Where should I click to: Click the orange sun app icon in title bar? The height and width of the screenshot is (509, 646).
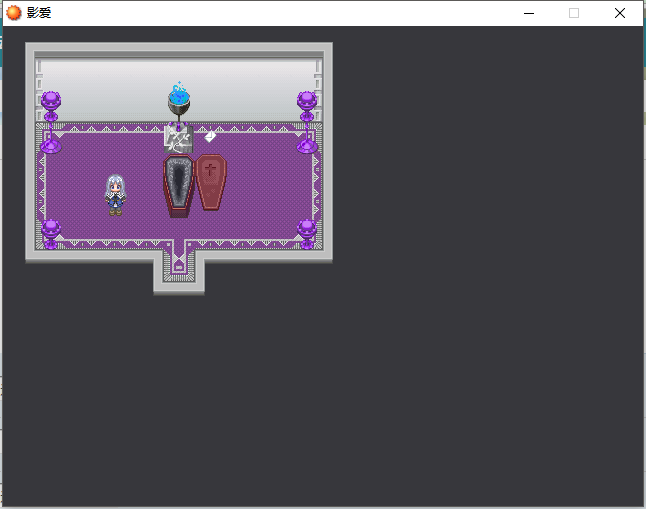pyautogui.click(x=14, y=13)
